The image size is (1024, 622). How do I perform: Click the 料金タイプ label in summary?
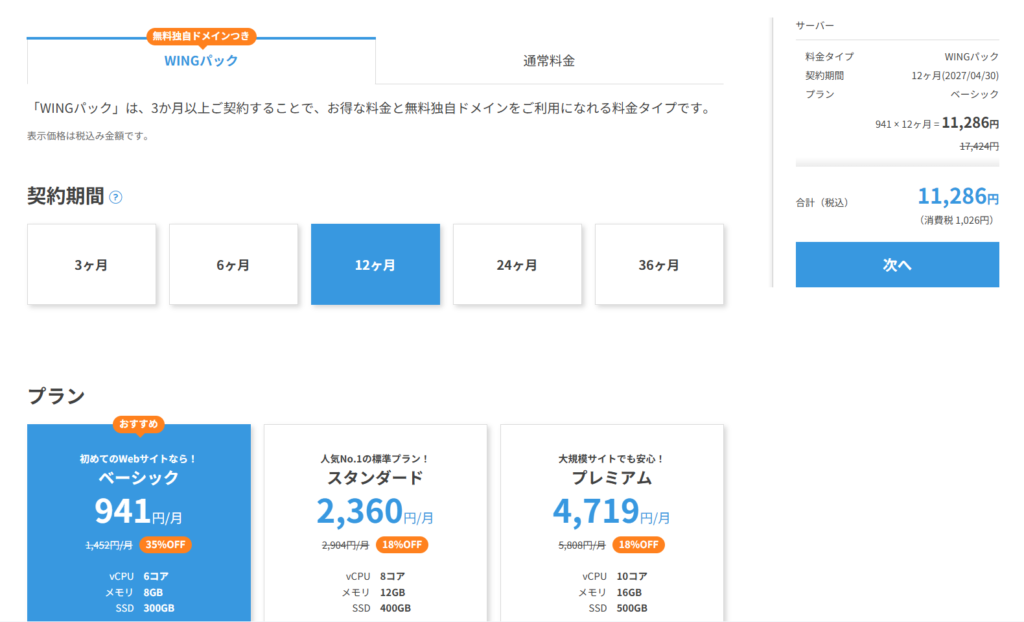click(x=829, y=57)
